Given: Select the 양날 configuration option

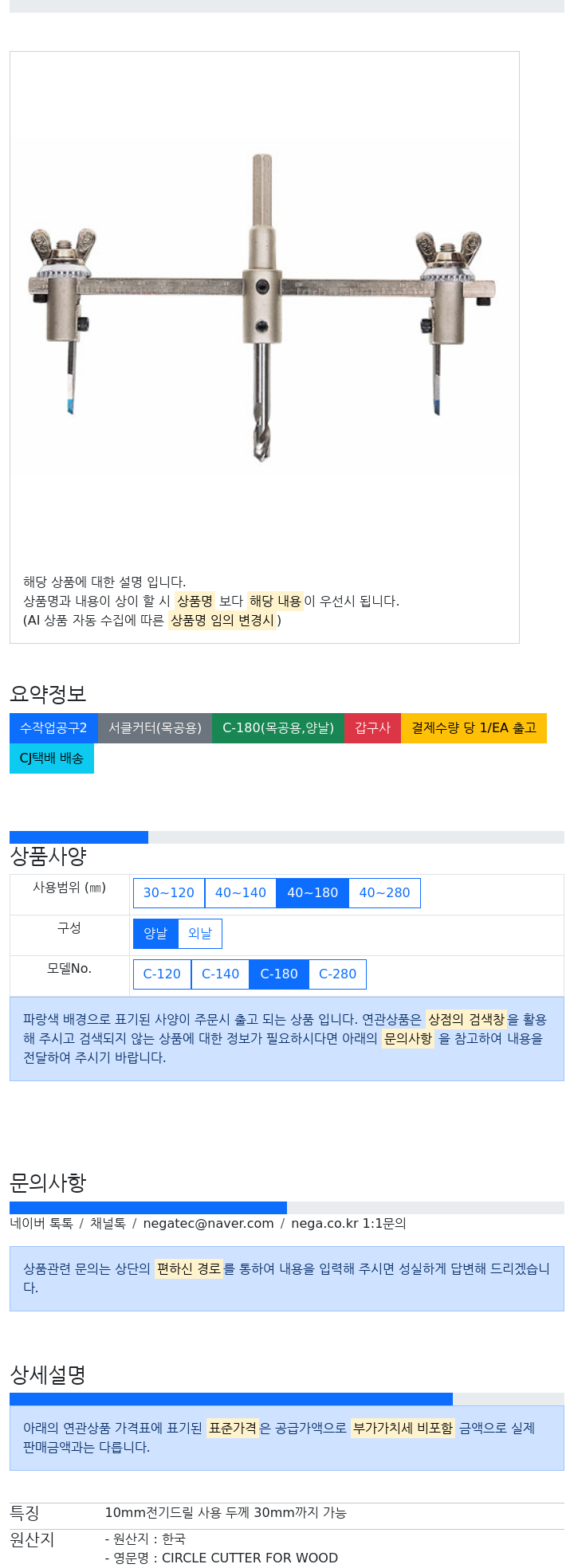Looking at the screenshot, I should (155, 934).
